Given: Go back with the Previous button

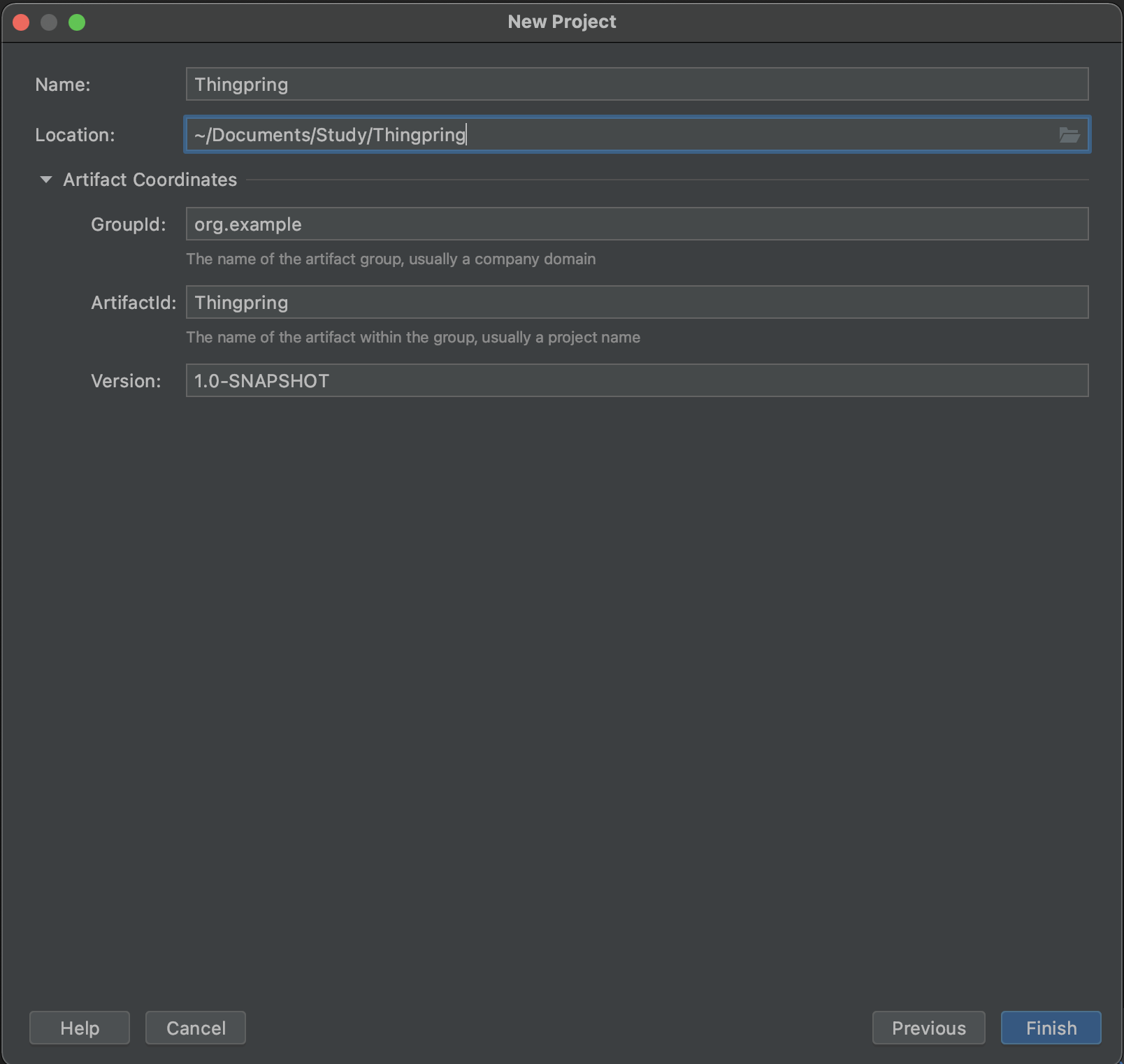Looking at the screenshot, I should point(928,1028).
